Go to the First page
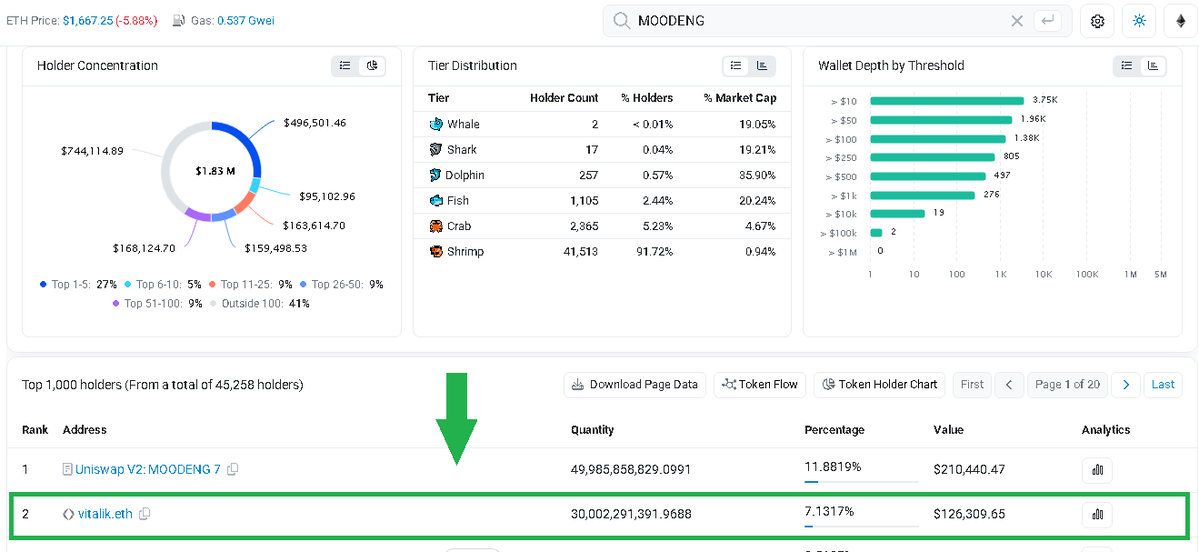The width and height of the screenshot is (1199, 552). 972,385
